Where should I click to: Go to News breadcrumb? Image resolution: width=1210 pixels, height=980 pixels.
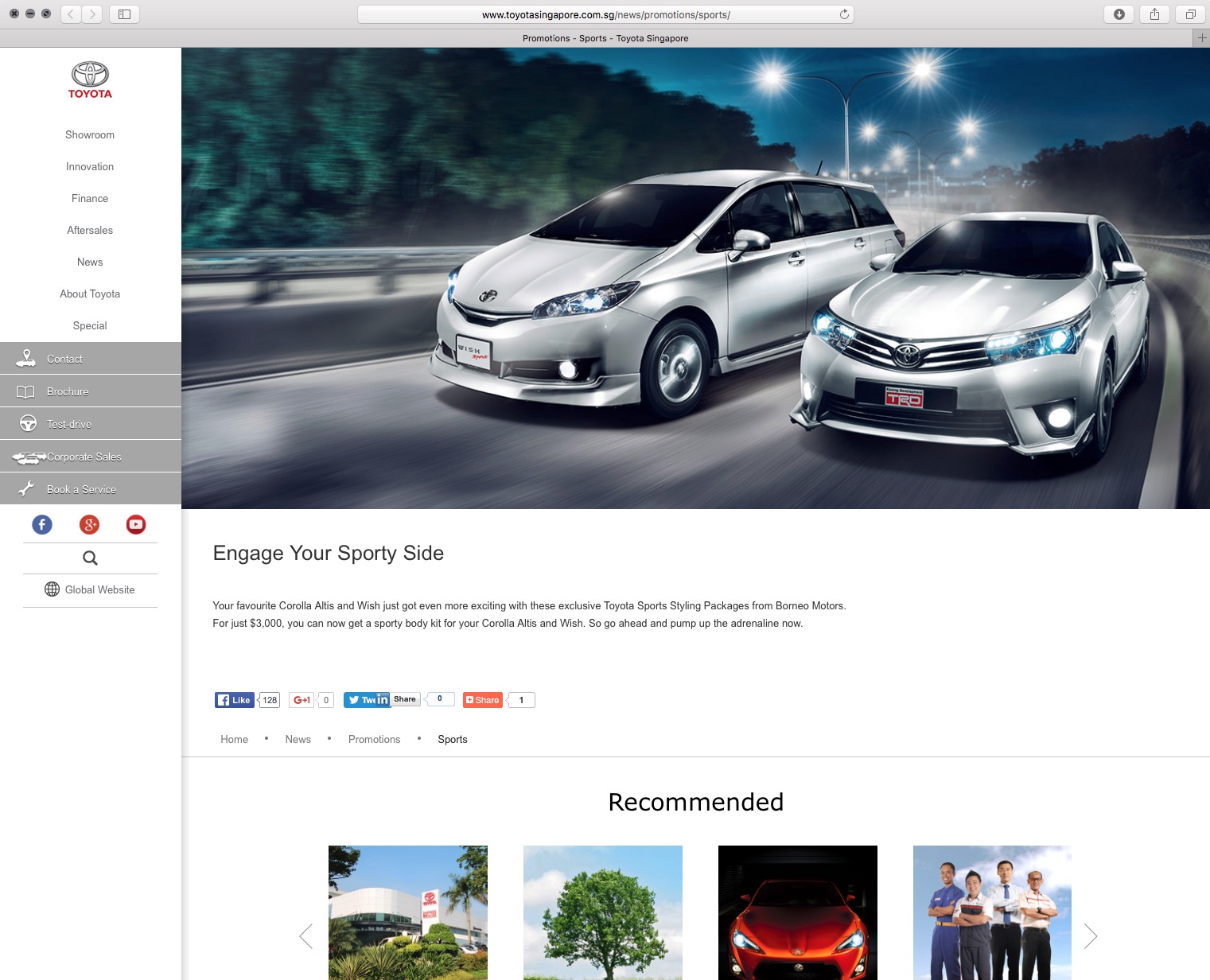[x=298, y=740]
